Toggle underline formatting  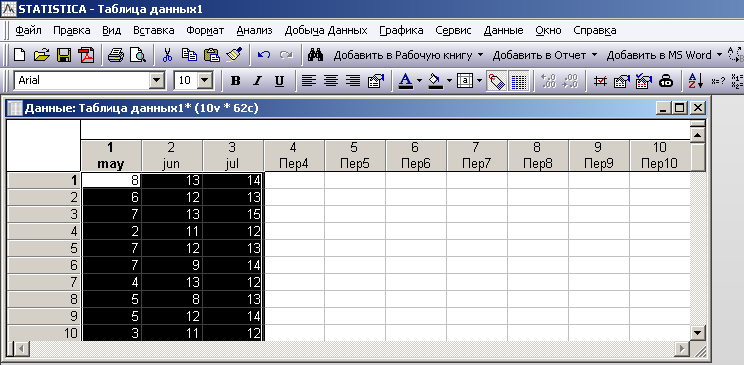(x=279, y=81)
